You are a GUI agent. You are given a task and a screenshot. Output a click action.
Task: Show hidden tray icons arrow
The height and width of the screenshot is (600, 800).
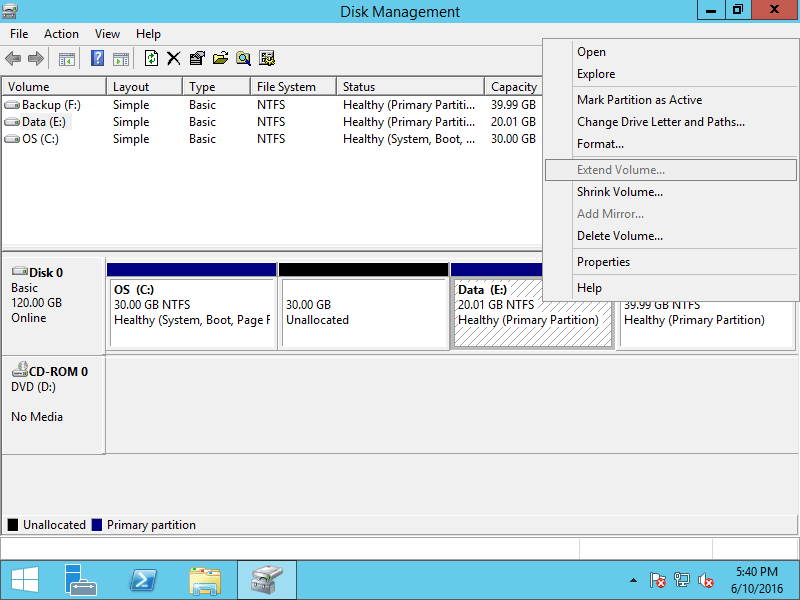point(633,580)
